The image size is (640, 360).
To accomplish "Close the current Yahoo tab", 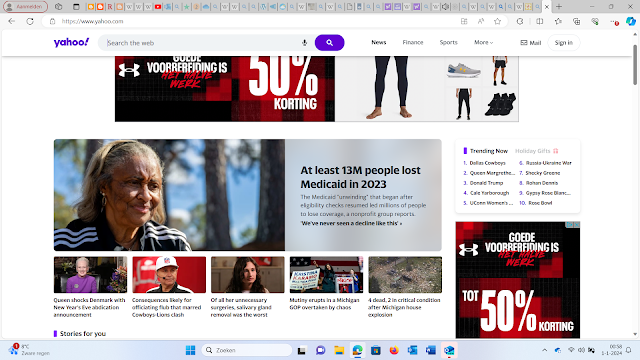I will 547,7.
